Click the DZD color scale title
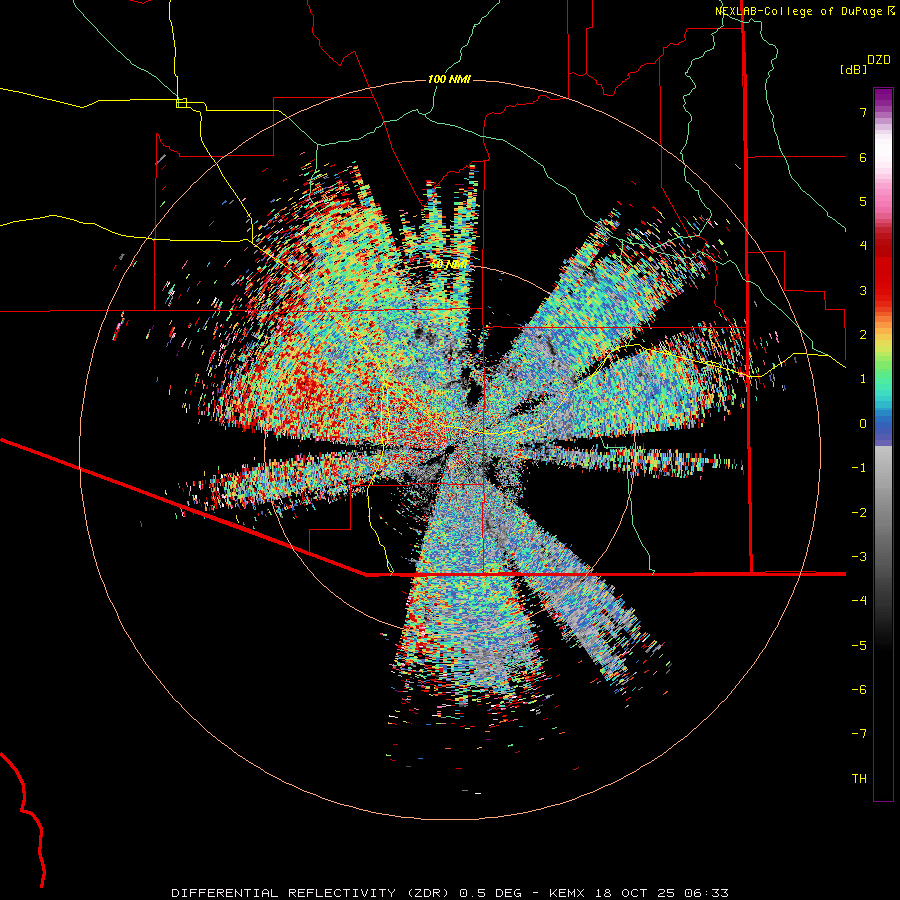 [x=879, y=60]
